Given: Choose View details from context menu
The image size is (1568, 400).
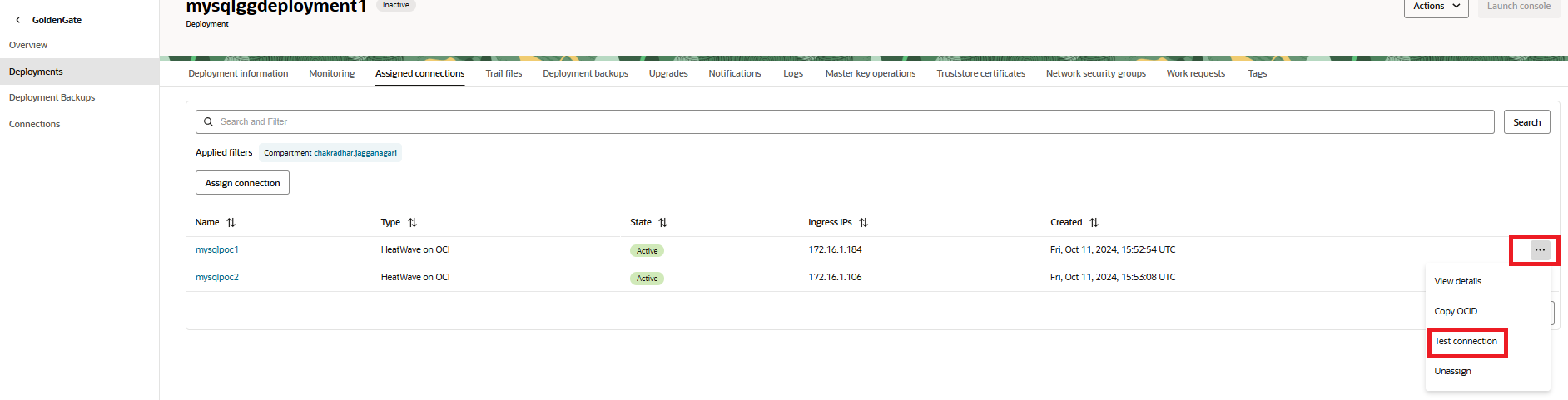Looking at the screenshot, I should click(1457, 281).
